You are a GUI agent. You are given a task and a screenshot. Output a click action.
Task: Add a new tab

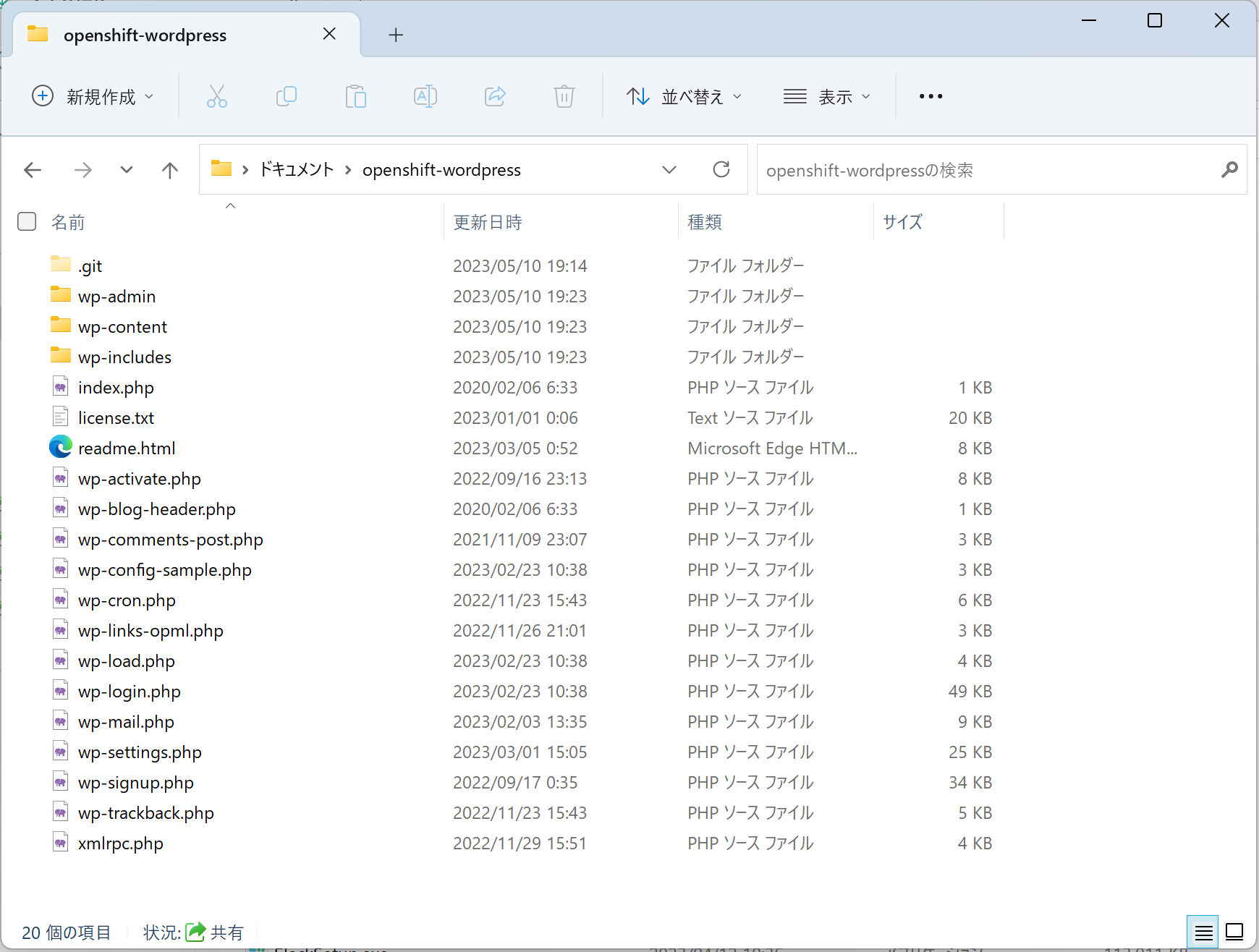click(x=396, y=35)
